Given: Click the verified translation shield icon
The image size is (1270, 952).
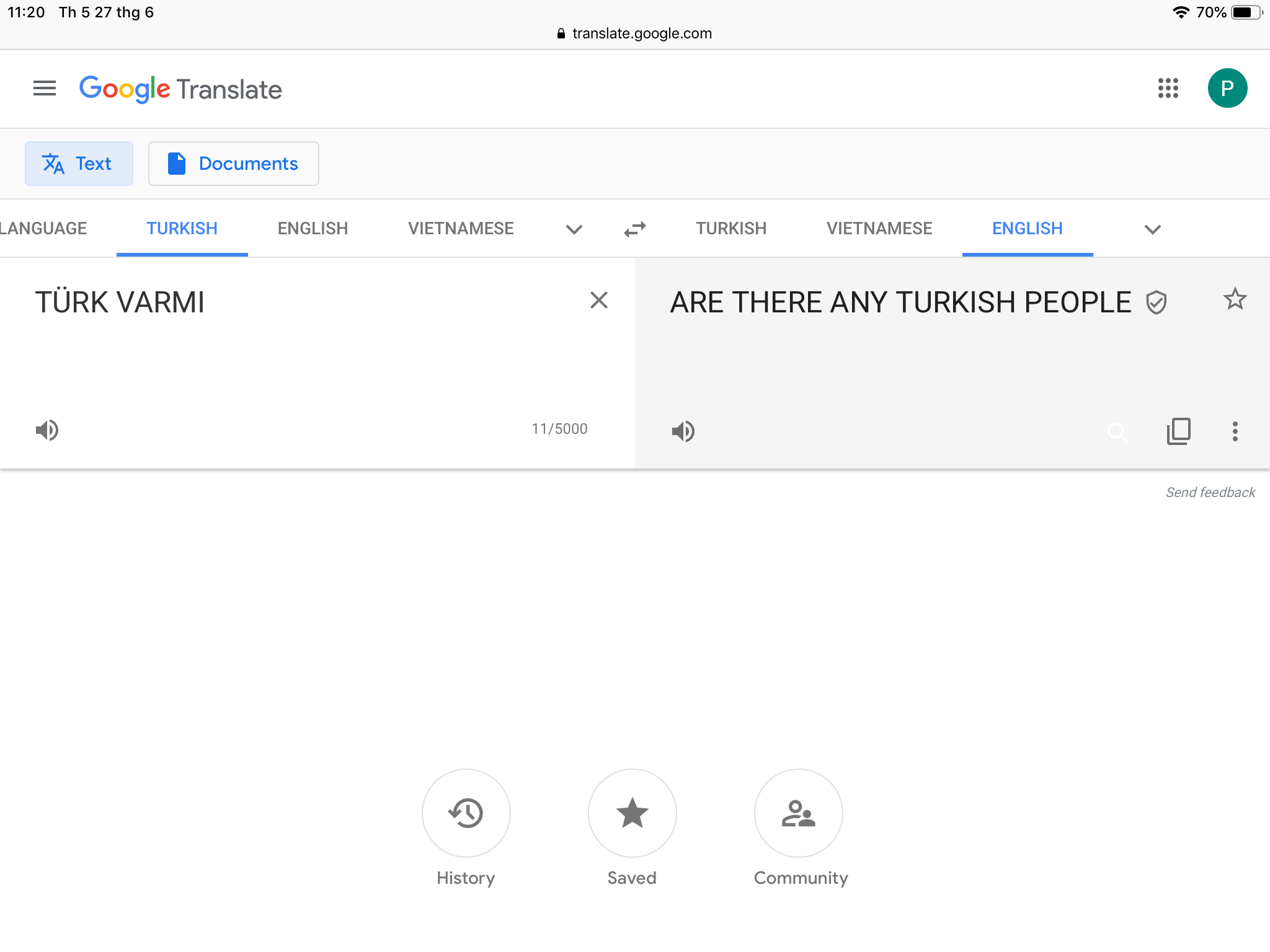Looking at the screenshot, I should tap(1157, 302).
